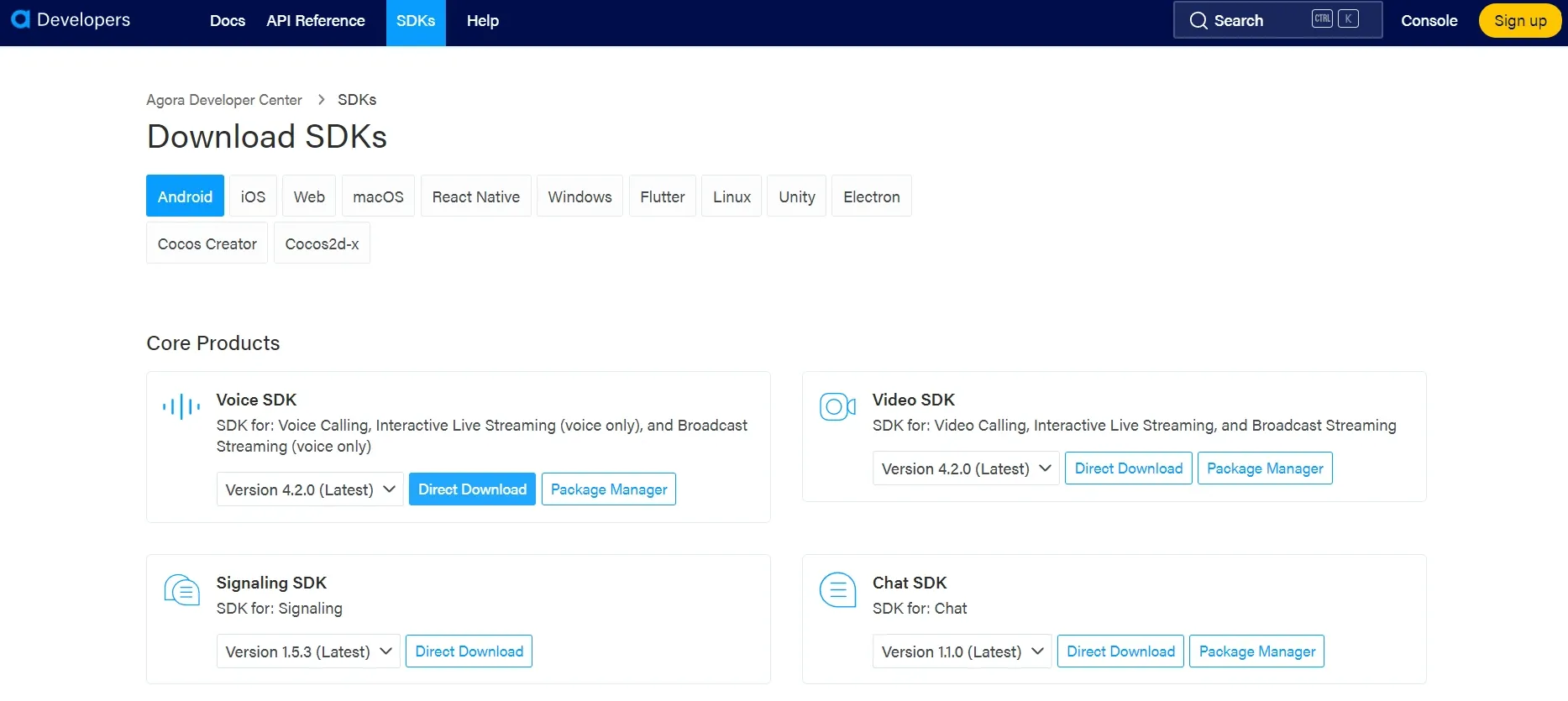Go to Agora Developer Center breadcrumb
Image resolution: width=1568 pixels, height=701 pixels.
click(x=224, y=100)
